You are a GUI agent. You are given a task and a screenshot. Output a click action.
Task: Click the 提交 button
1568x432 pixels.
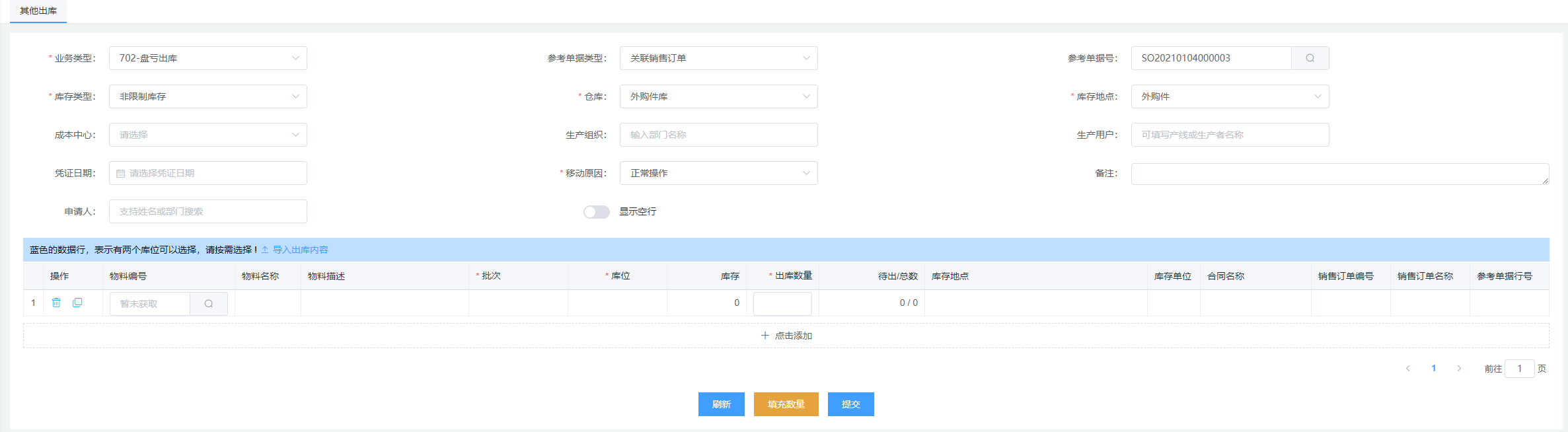click(850, 404)
